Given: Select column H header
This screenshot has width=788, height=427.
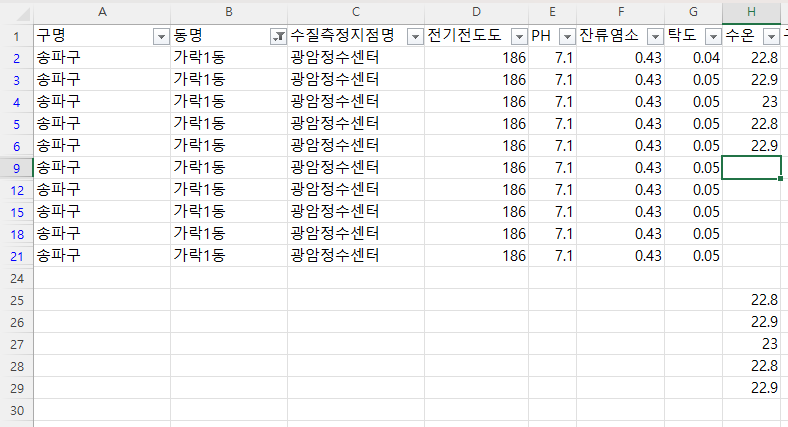Looking at the screenshot, I should pos(751,13).
